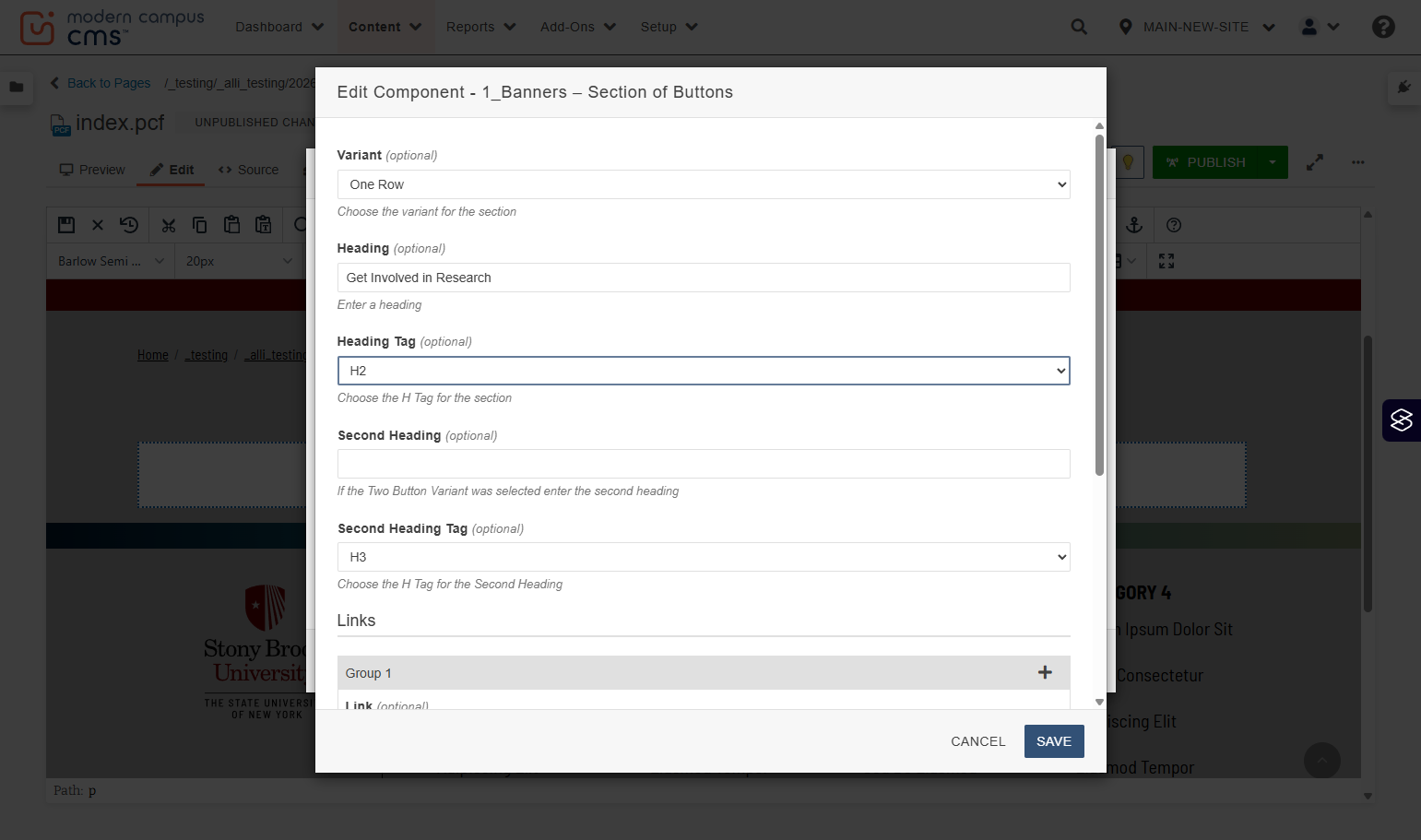Click the restore last draft history icon

129,225
